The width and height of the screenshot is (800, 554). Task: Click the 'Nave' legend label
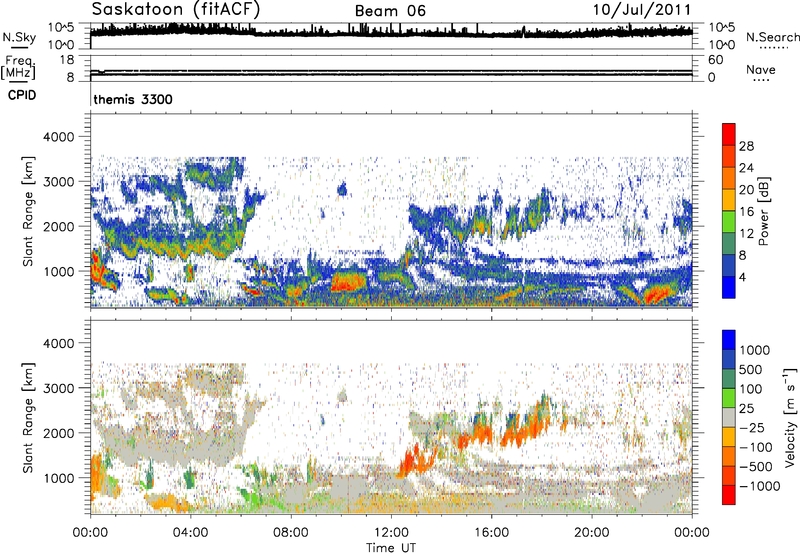coord(761,70)
